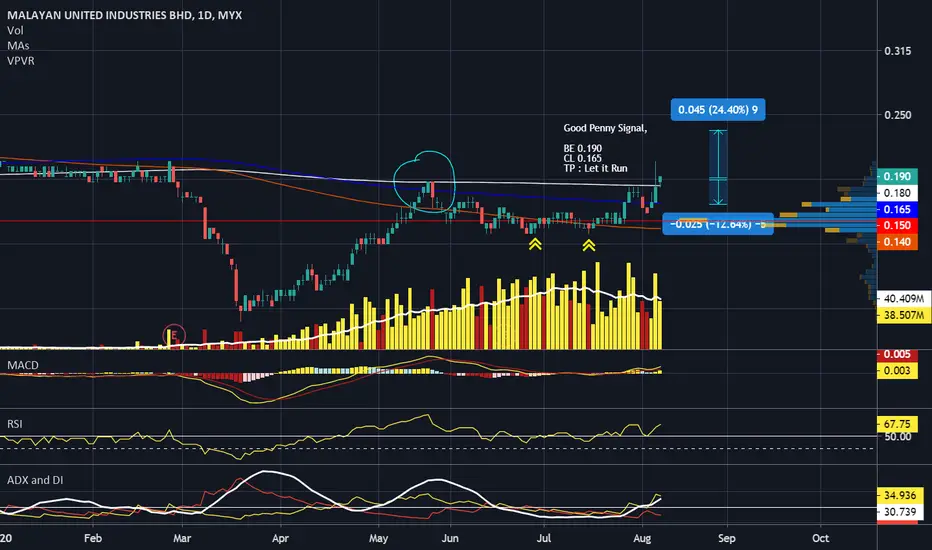The image size is (932, 550).
Task: Select the VPVR indicator label
Action: tap(21, 61)
